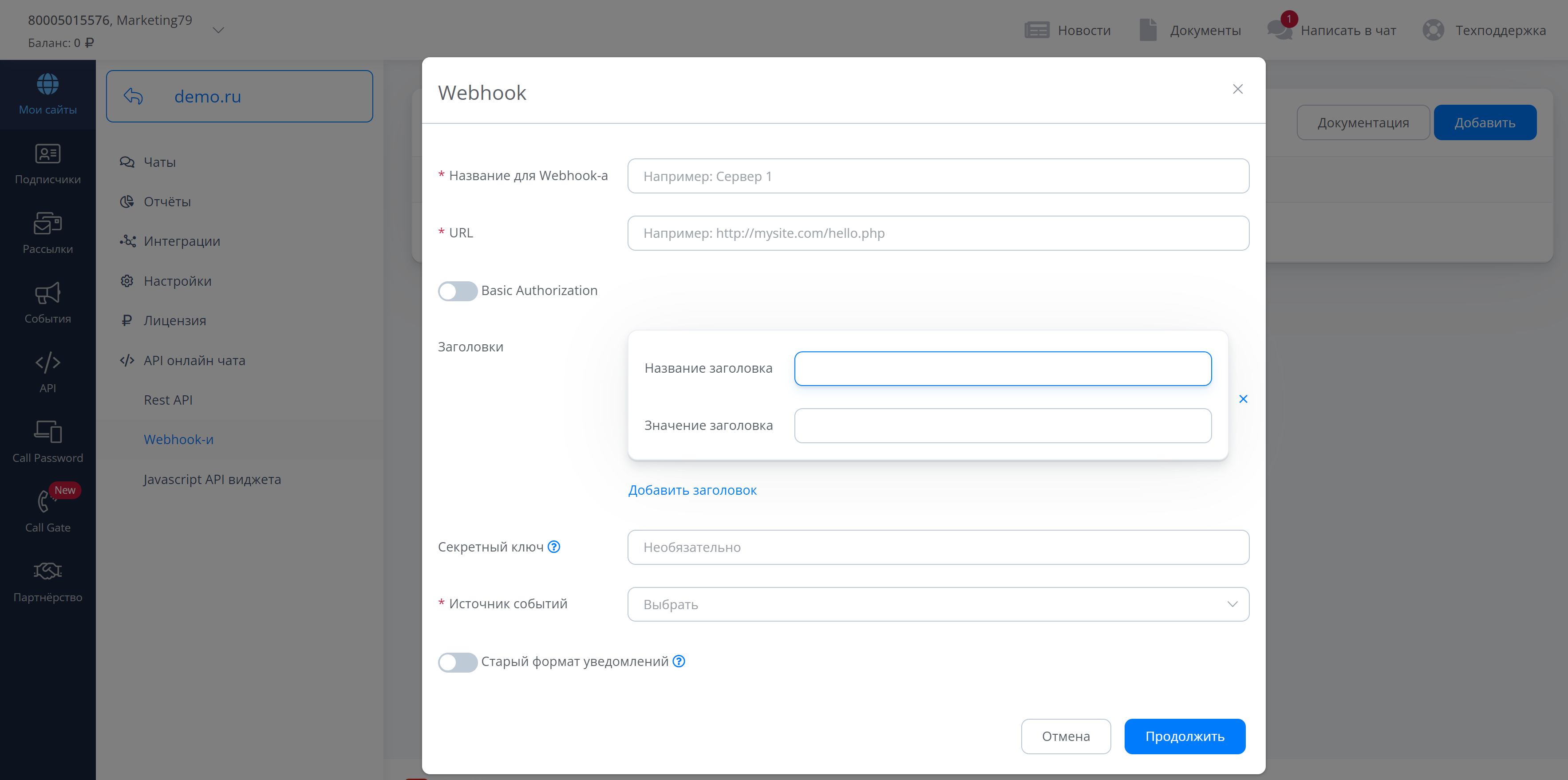Remove header row with blue X icon
Screen dimensions: 1568x780
coord(1243,399)
